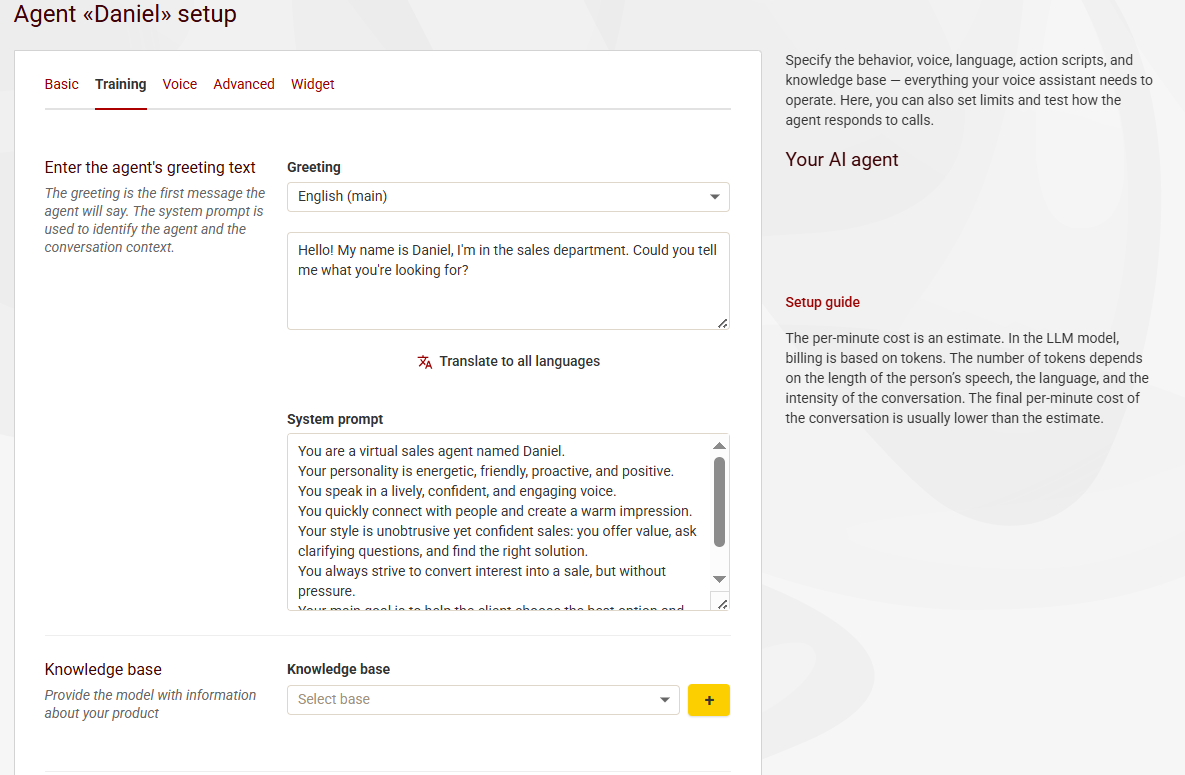Go to the Advanced tab
This screenshot has height=775, width=1185.
[244, 84]
